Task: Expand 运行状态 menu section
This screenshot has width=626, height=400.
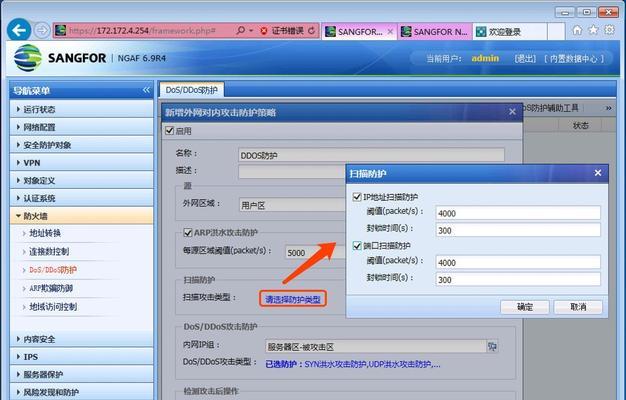Action: click(x=81, y=109)
